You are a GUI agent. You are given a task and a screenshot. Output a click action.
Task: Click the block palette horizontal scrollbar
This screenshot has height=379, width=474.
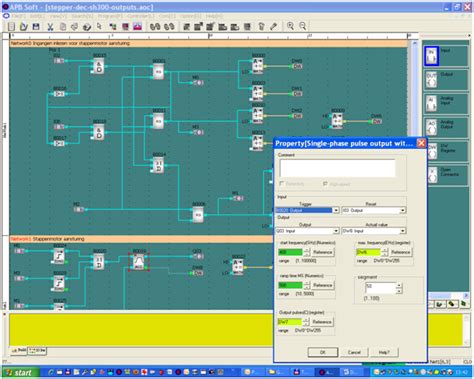coord(448,296)
